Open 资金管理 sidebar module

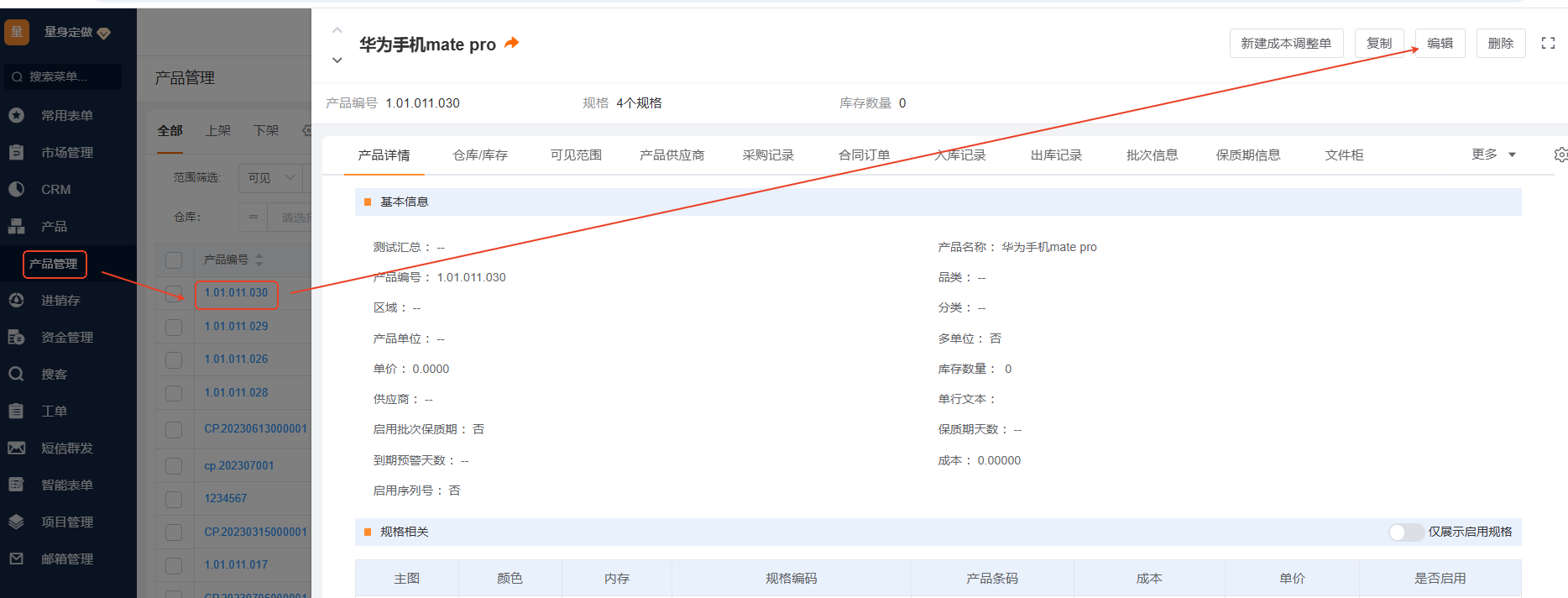[x=66, y=338]
